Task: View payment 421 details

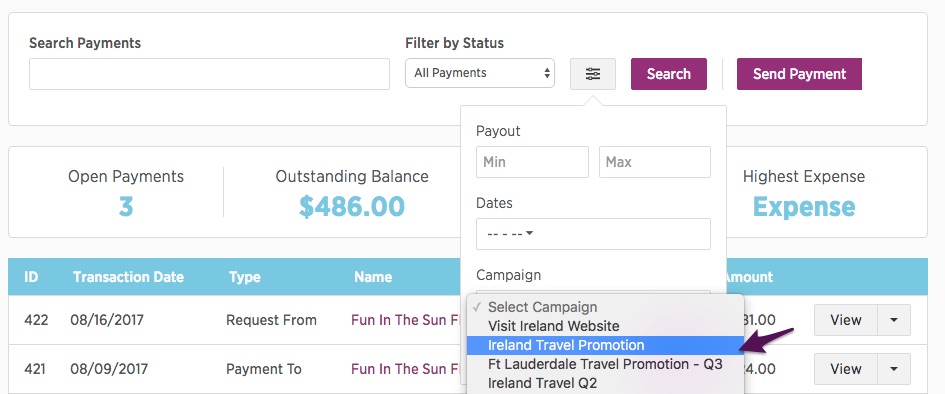Action: [846, 369]
